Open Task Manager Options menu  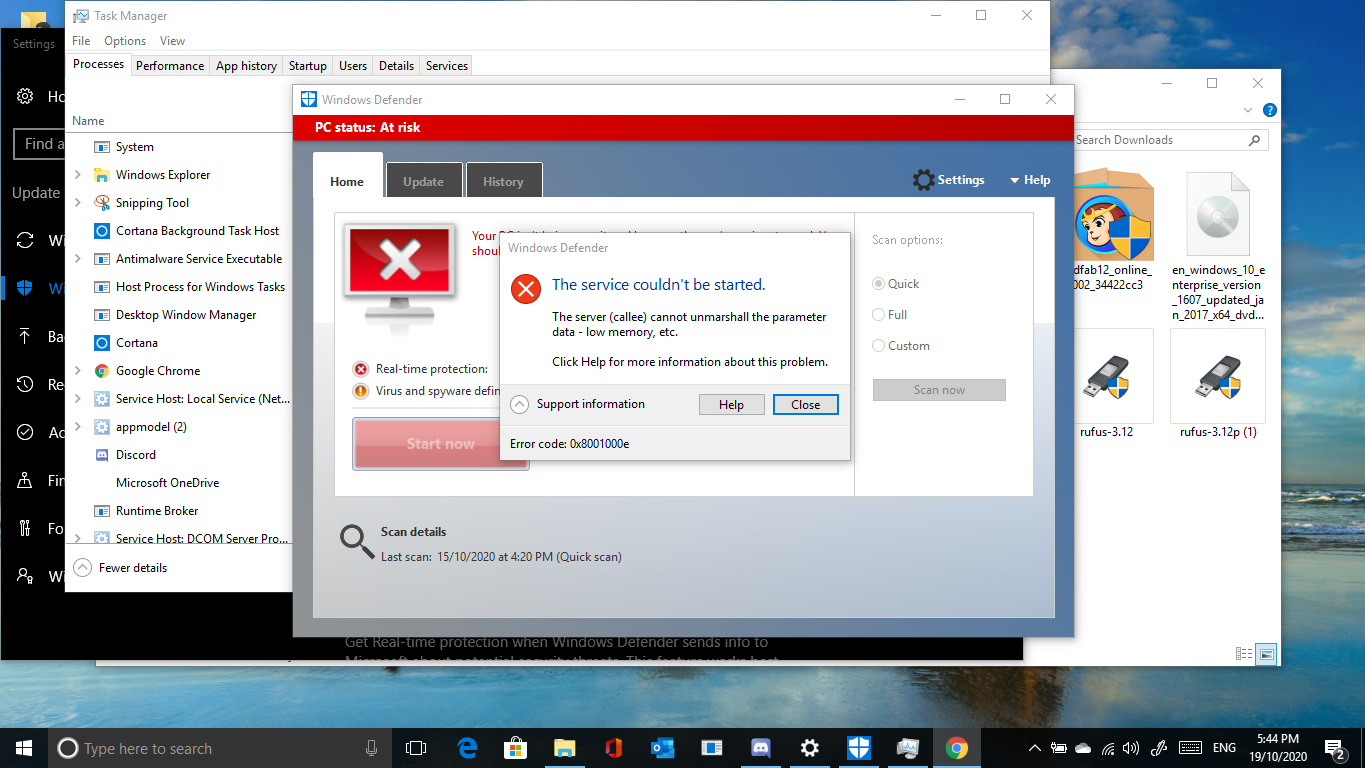pos(125,41)
